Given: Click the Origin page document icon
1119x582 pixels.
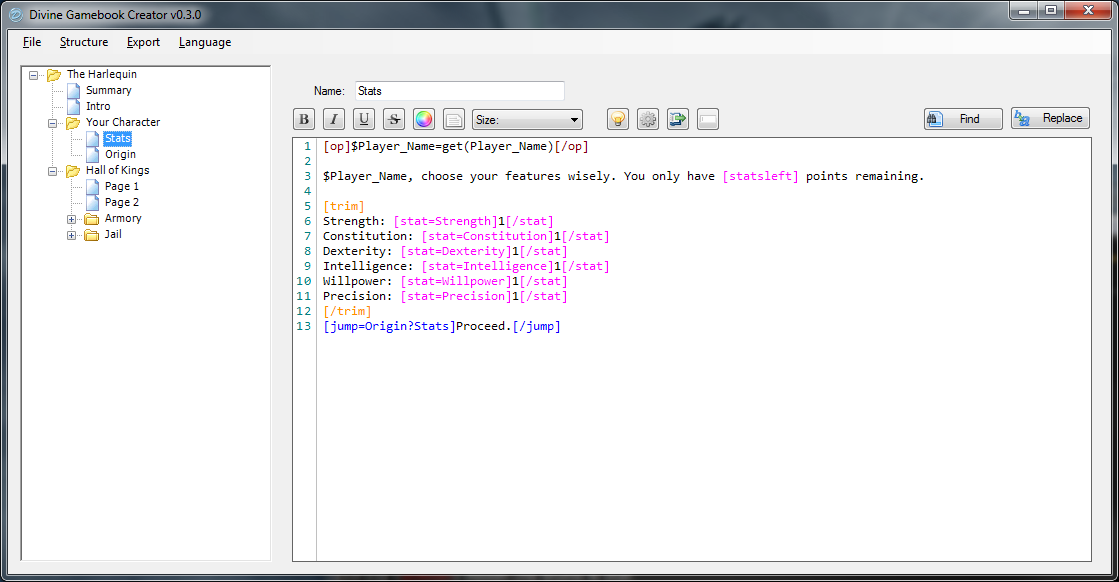Looking at the screenshot, I should point(92,154).
